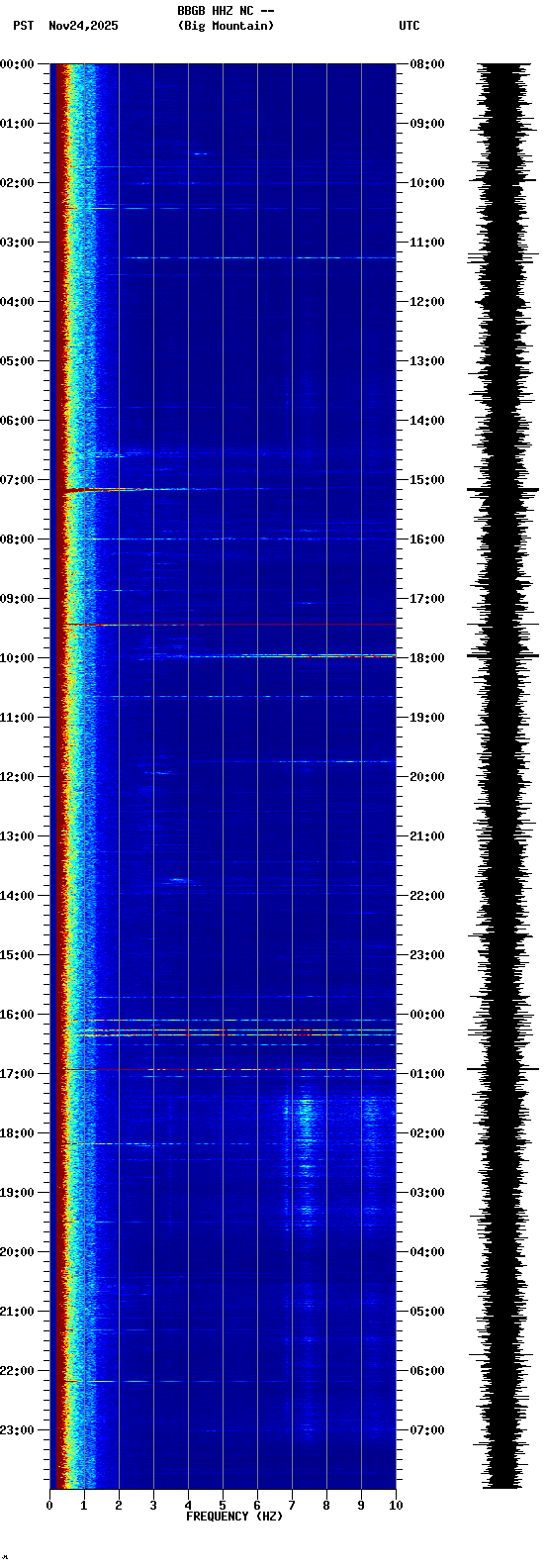
Task: Click the '(Big Mountain)' station name
Action: pyautogui.click(x=226, y=26)
